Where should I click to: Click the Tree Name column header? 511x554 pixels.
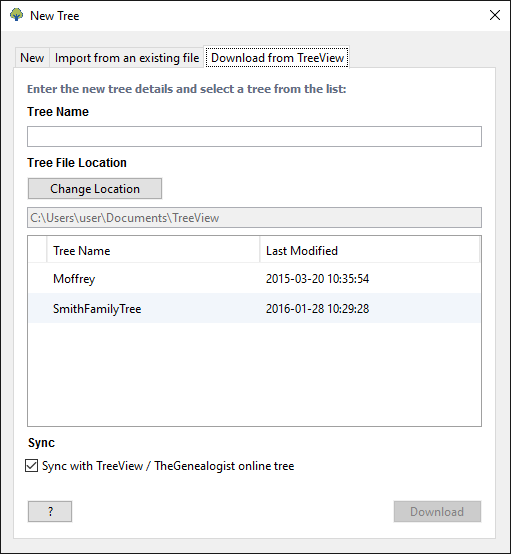pyautogui.click(x=153, y=251)
